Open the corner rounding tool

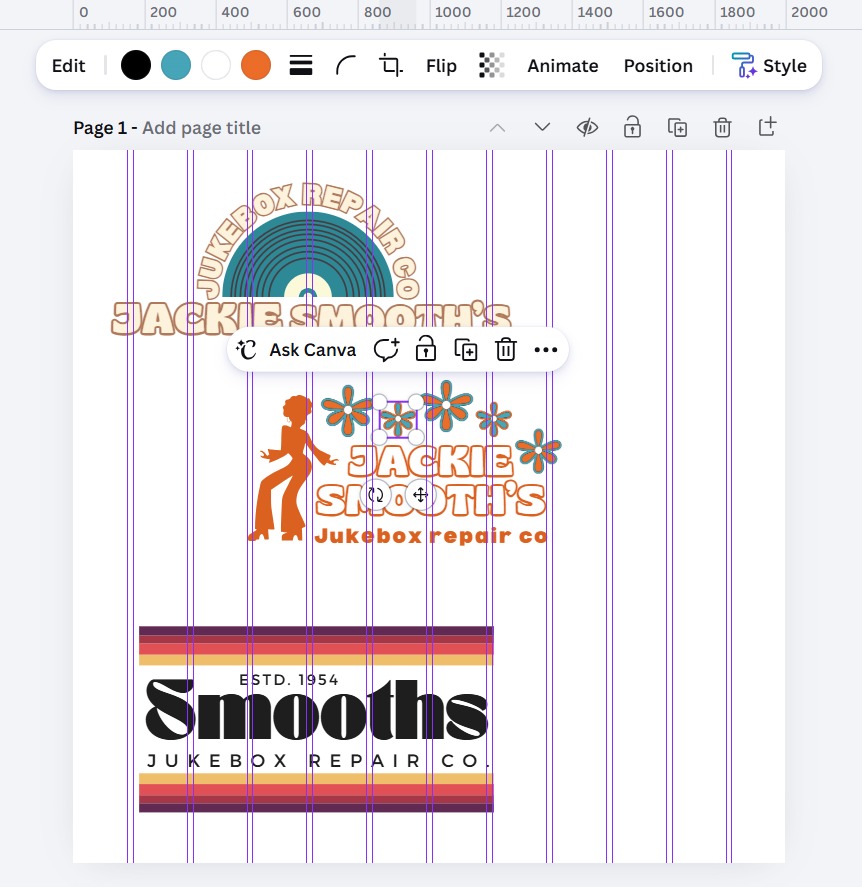pos(346,65)
